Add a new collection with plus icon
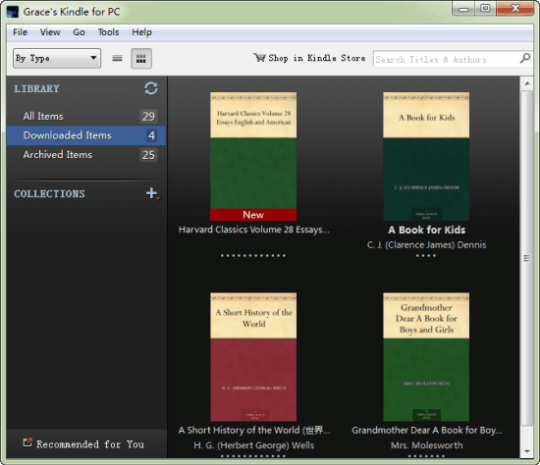The width and height of the screenshot is (540, 465). click(x=152, y=193)
